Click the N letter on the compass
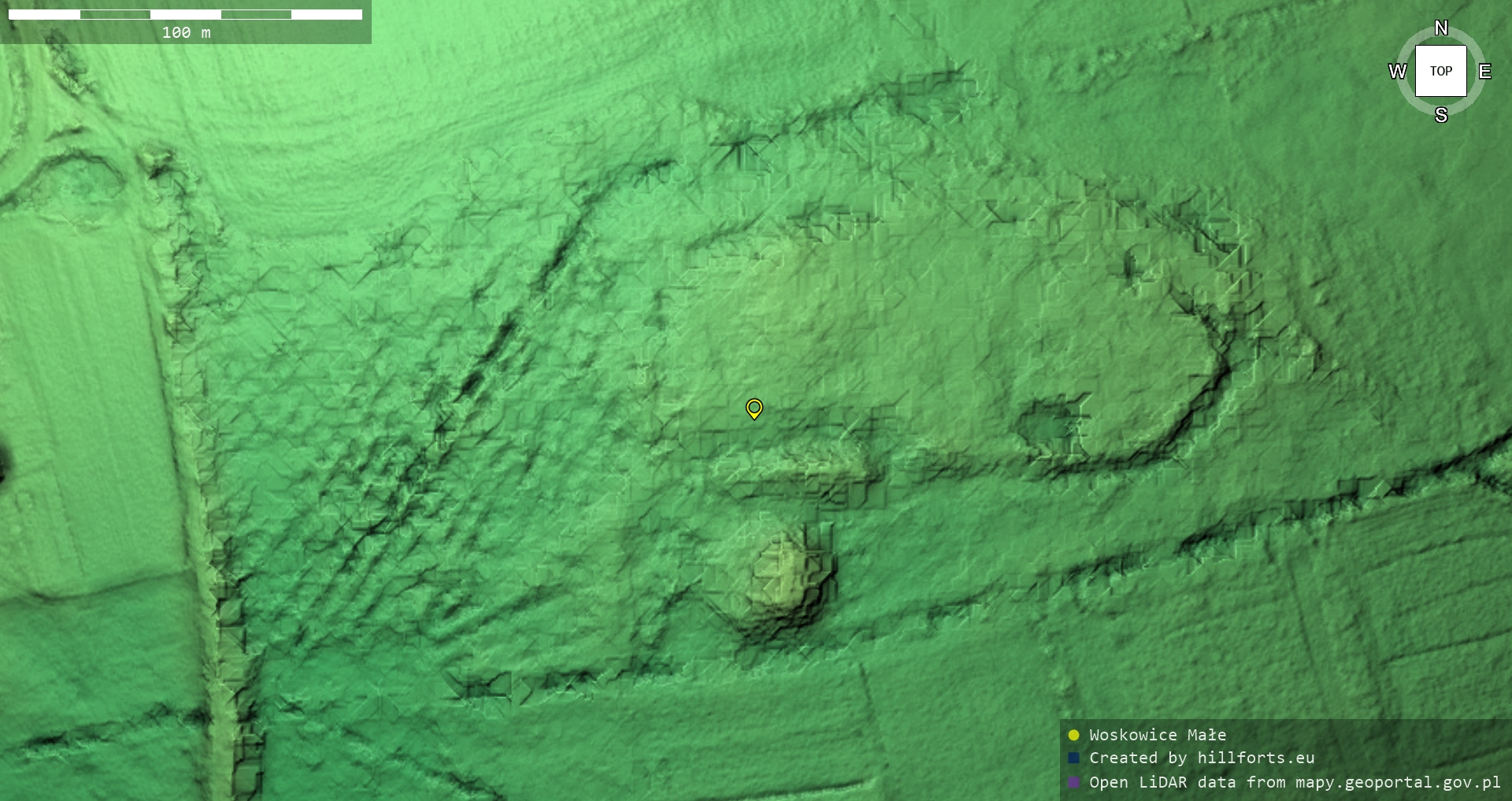Viewport: 1512px width, 801px height. pos(1440,28)
